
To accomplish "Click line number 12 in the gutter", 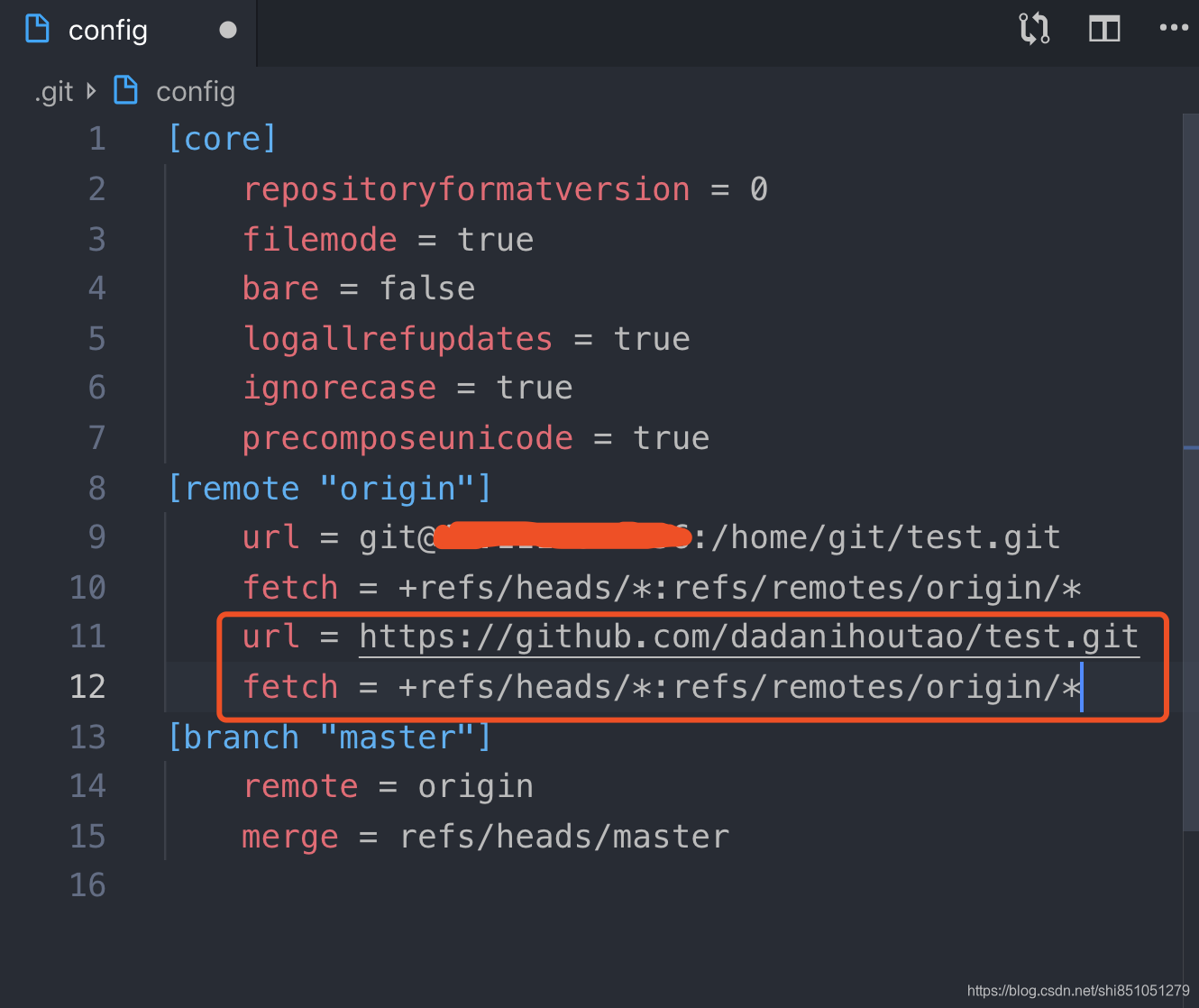I will click(x=87, y=687).
